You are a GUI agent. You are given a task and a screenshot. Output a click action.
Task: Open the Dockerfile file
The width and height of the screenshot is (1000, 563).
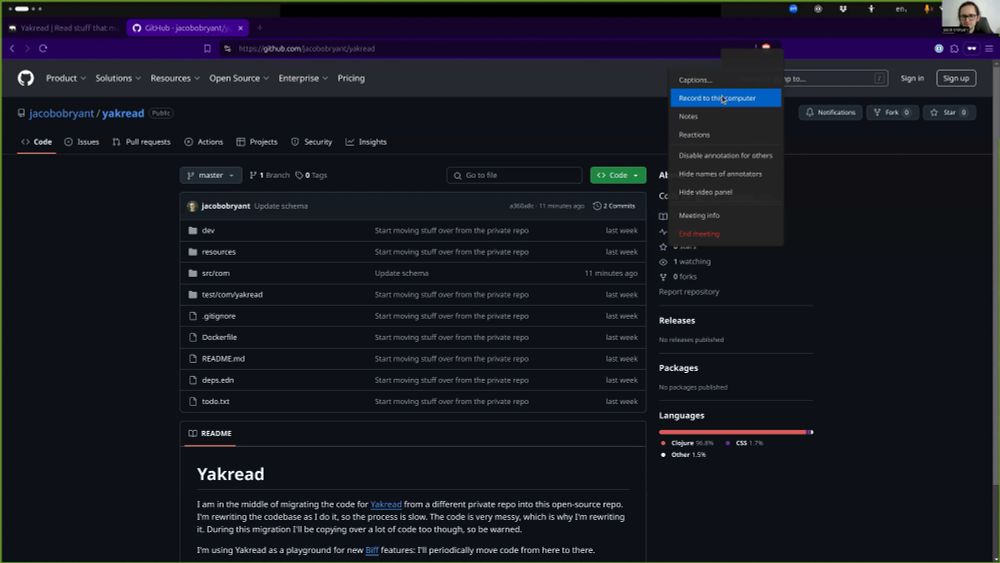(x=219, y=337)
